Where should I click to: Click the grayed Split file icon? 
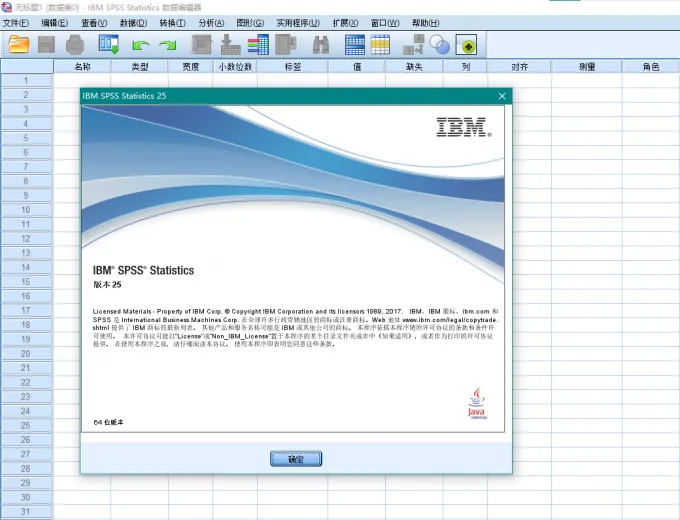(x=413, y=44)
